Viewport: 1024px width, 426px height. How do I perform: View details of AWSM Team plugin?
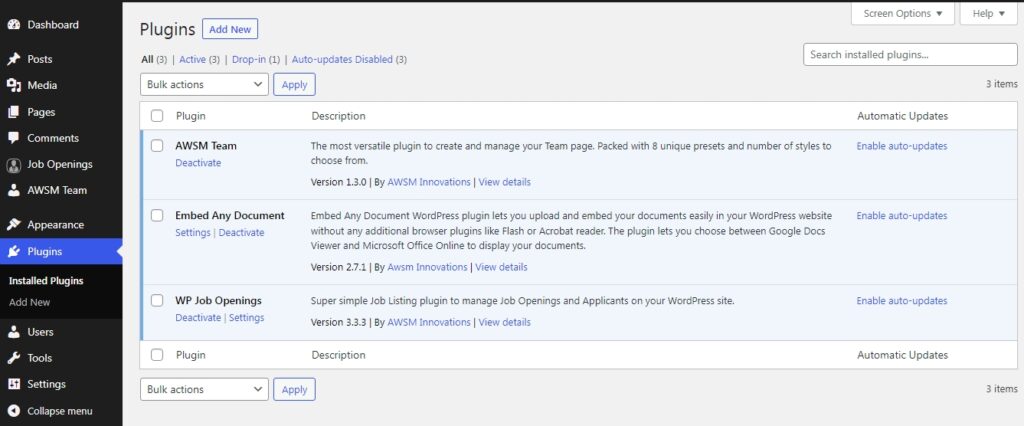[x=505, y=182]
